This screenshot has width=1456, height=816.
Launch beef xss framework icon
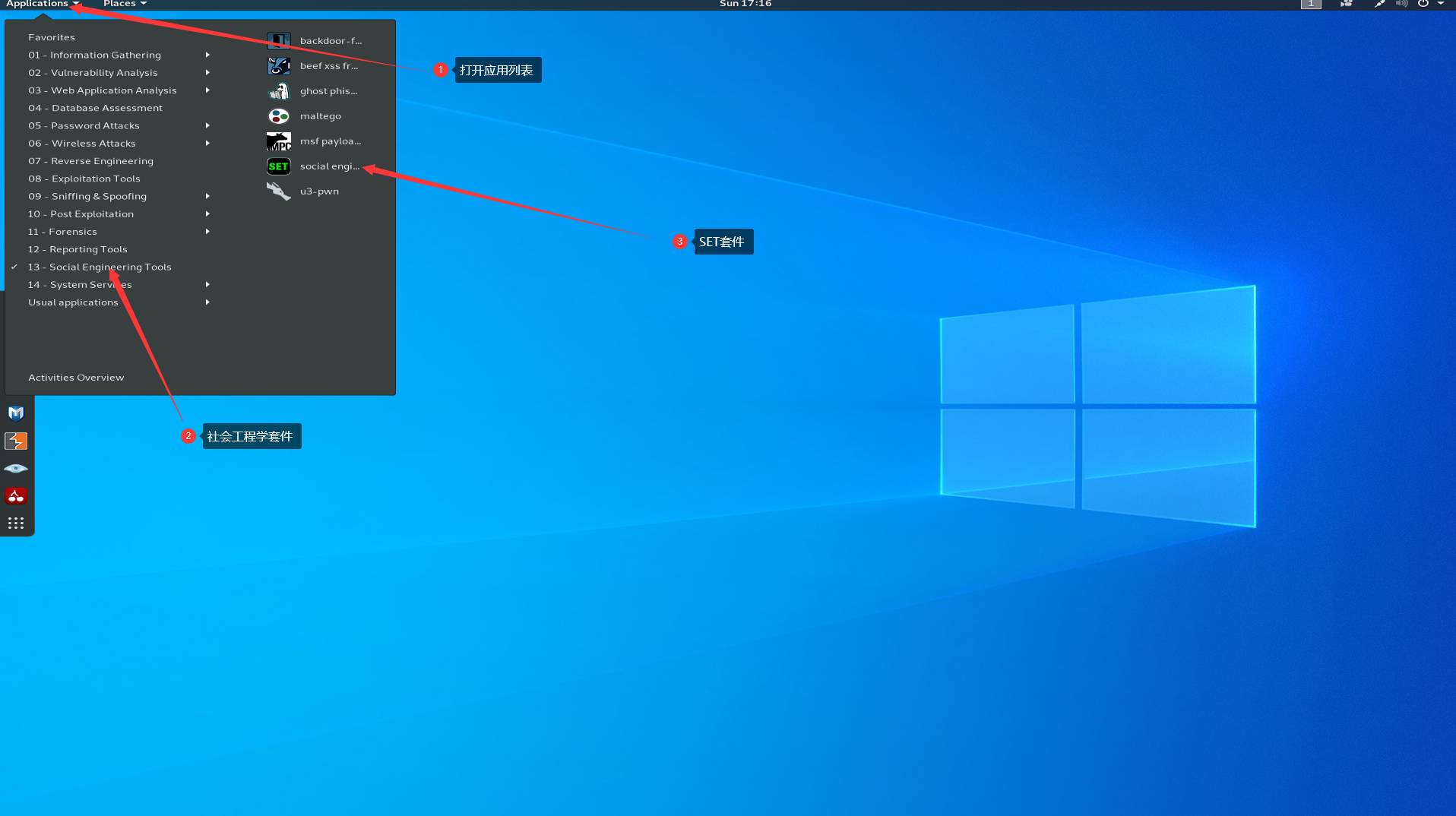point(279,65)
